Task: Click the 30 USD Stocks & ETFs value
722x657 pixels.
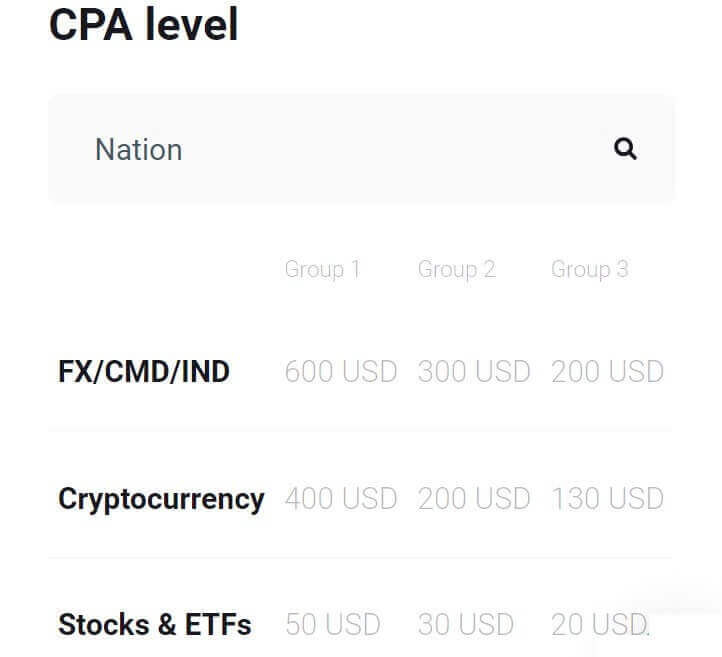Action: pos(466,625)
